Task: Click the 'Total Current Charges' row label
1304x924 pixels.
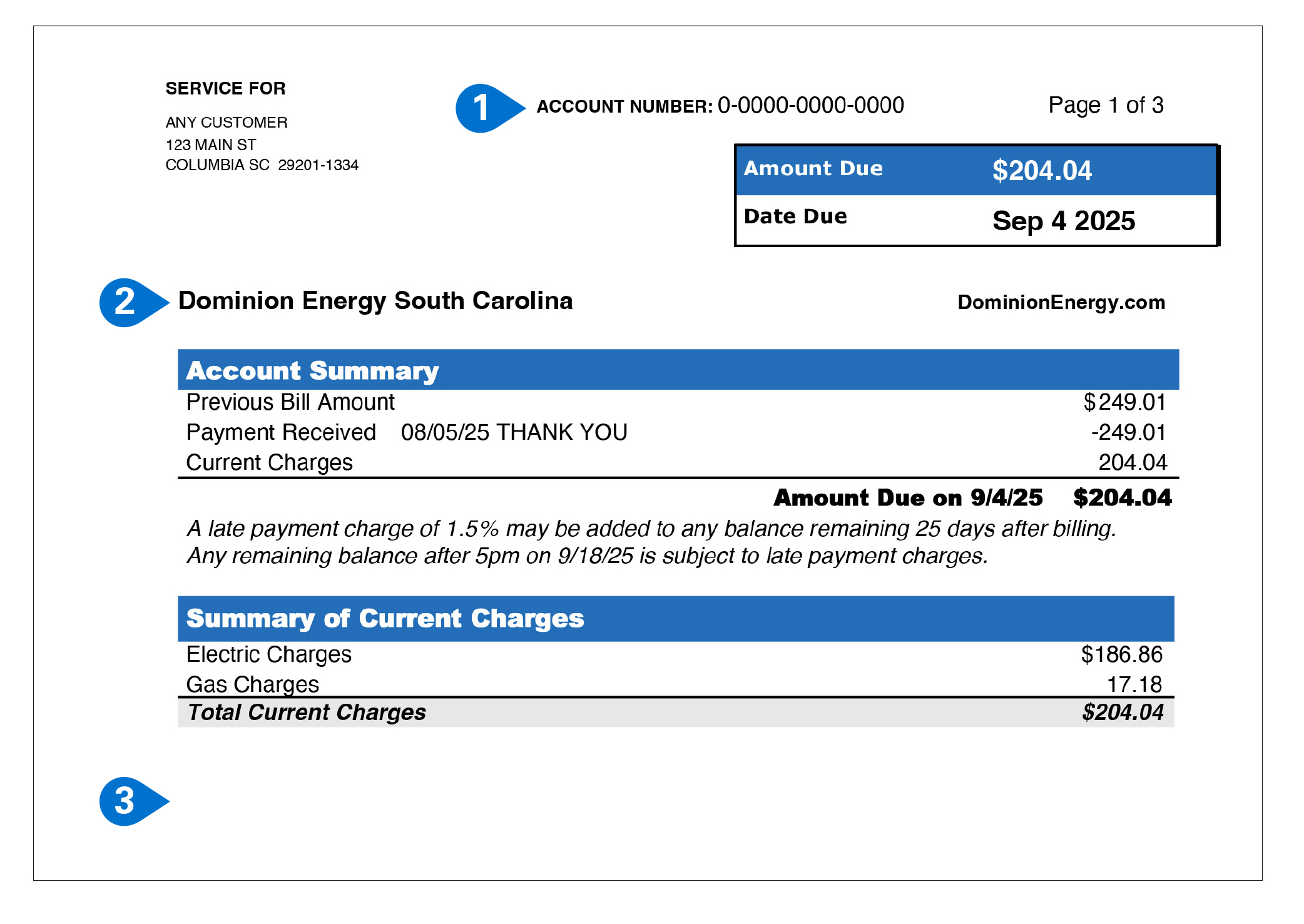Action: (x=307, y=713)
